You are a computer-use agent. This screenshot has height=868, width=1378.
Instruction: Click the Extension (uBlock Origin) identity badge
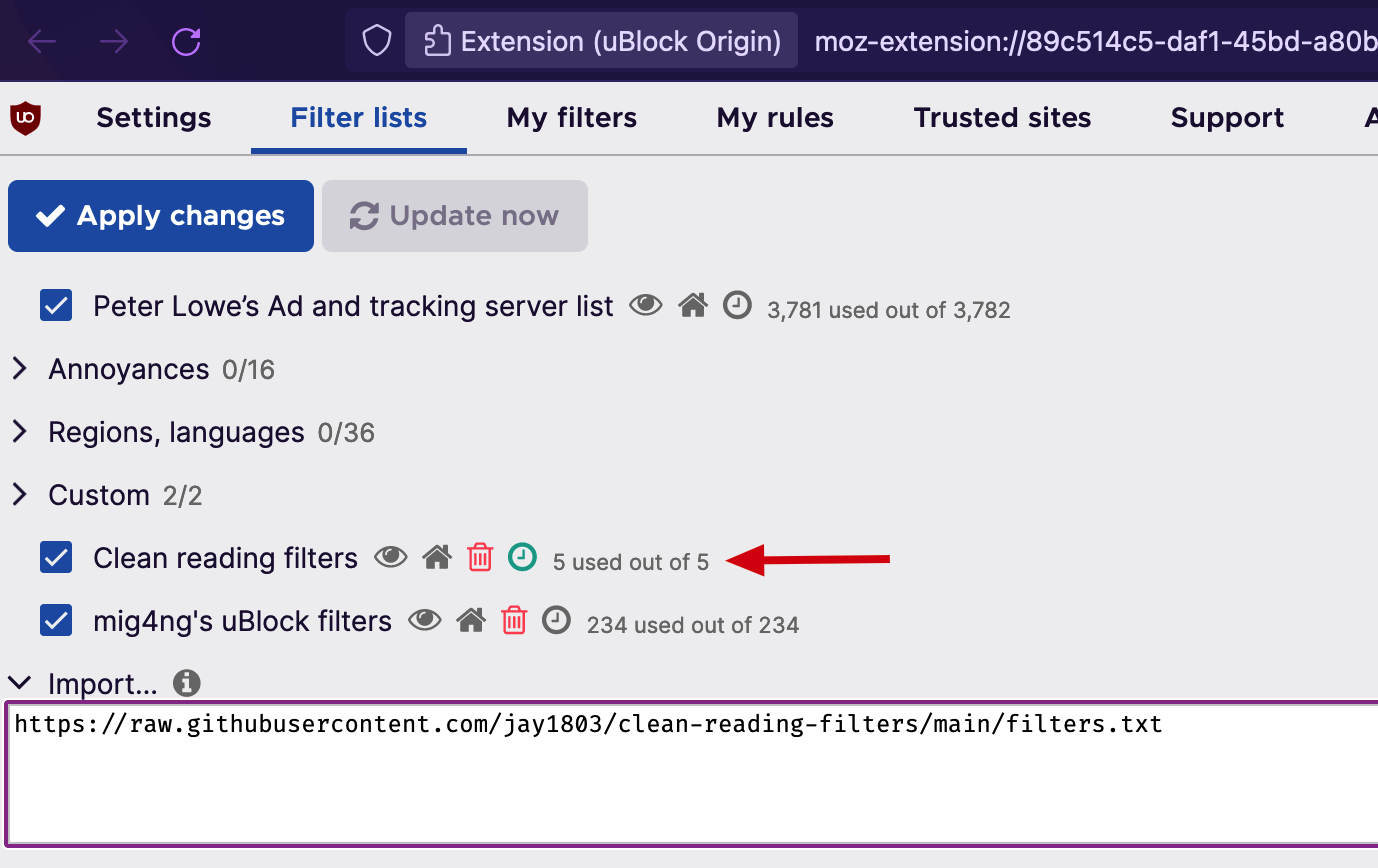tap(601, 41)
